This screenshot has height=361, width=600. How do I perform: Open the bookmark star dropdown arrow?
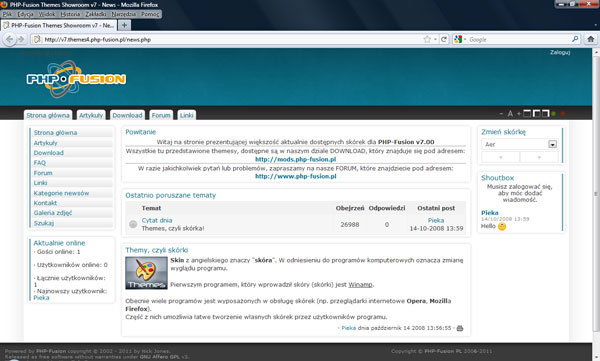tap(435, 39)
